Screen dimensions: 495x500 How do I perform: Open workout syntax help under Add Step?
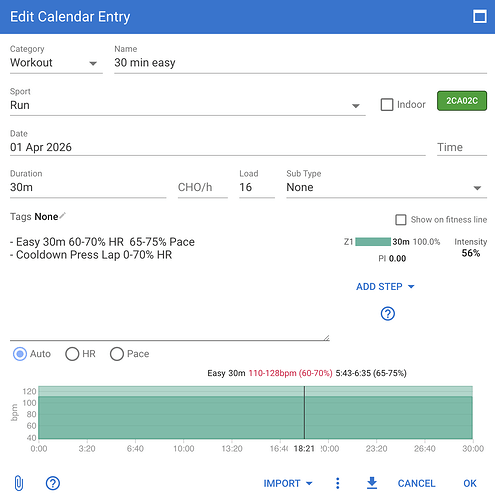click(x=388, y=313)
